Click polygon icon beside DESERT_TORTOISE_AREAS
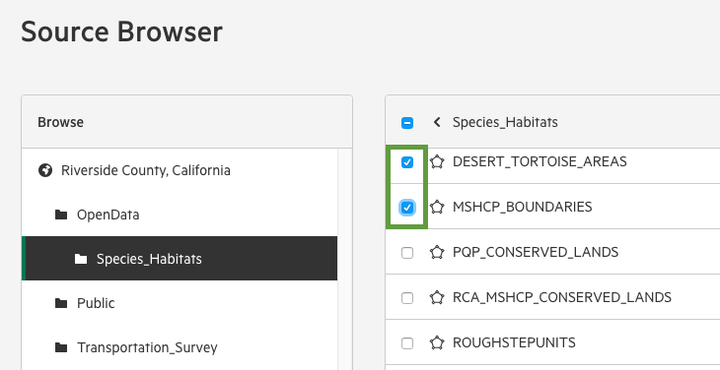This screenshot has width=720, height=370. [437, 162]
